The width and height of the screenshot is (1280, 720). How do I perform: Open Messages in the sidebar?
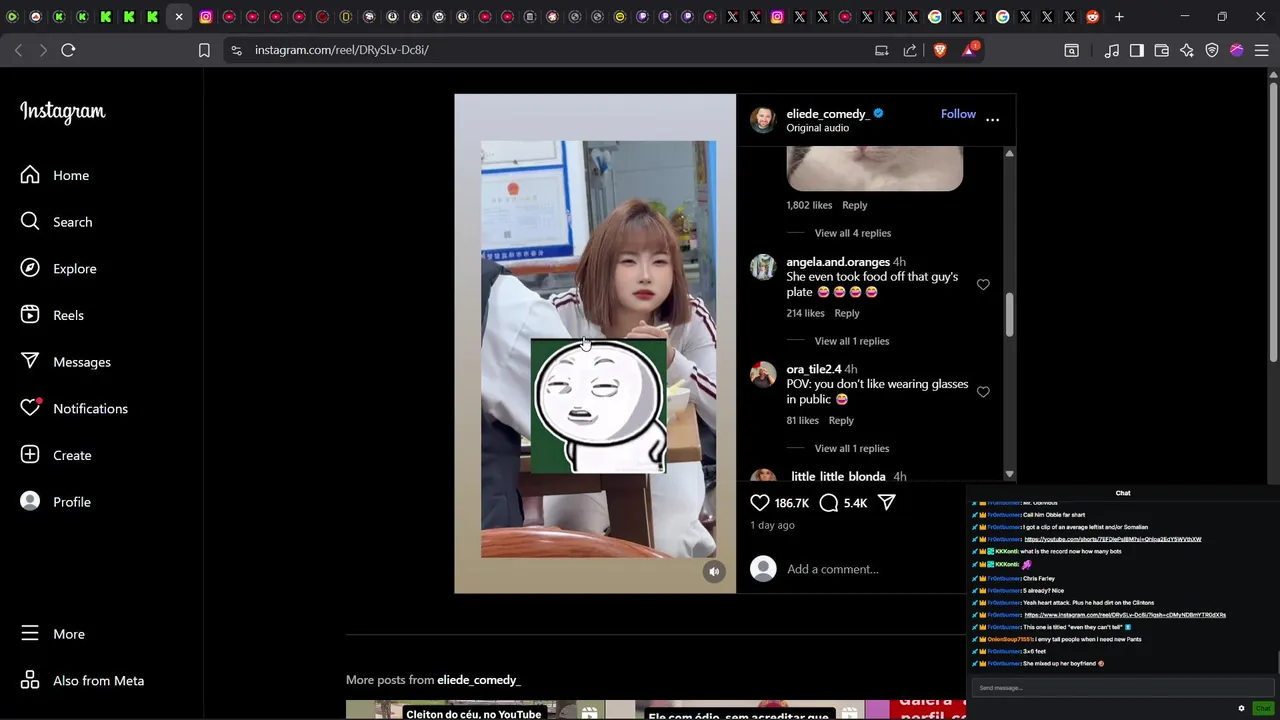click(x=65, y=362)
